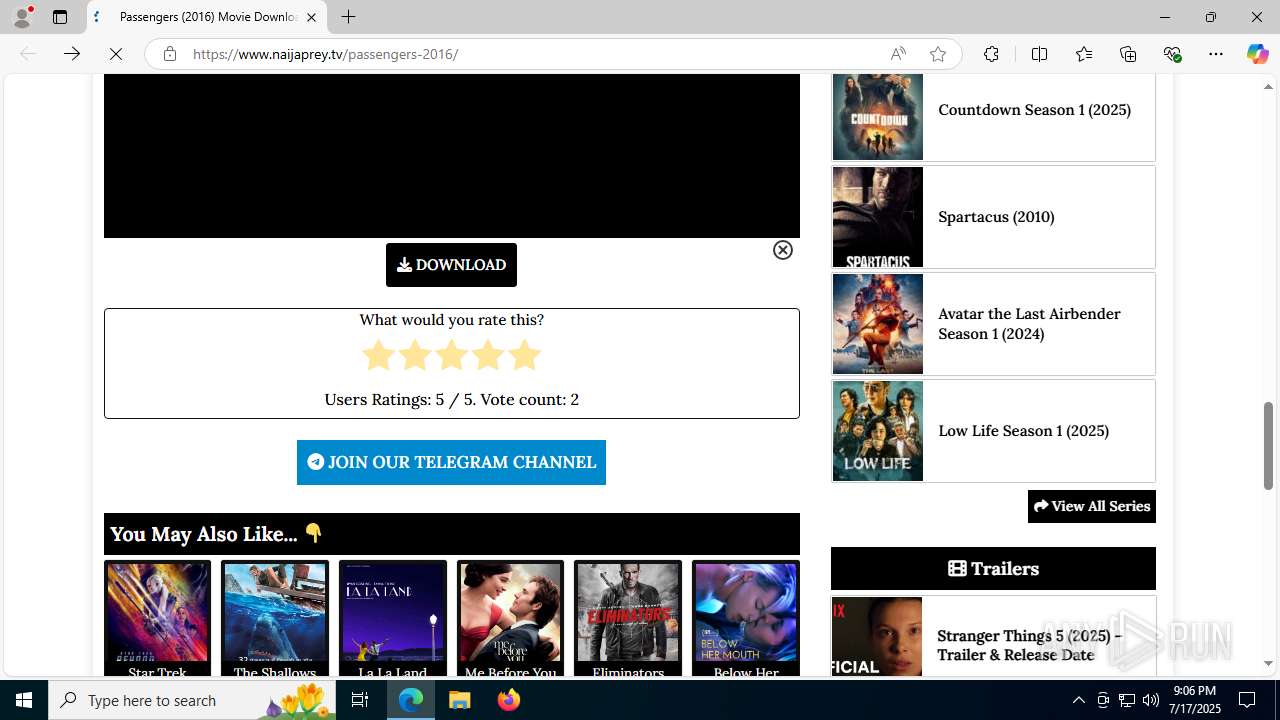Open volume control in system tray

[1151, 700]
